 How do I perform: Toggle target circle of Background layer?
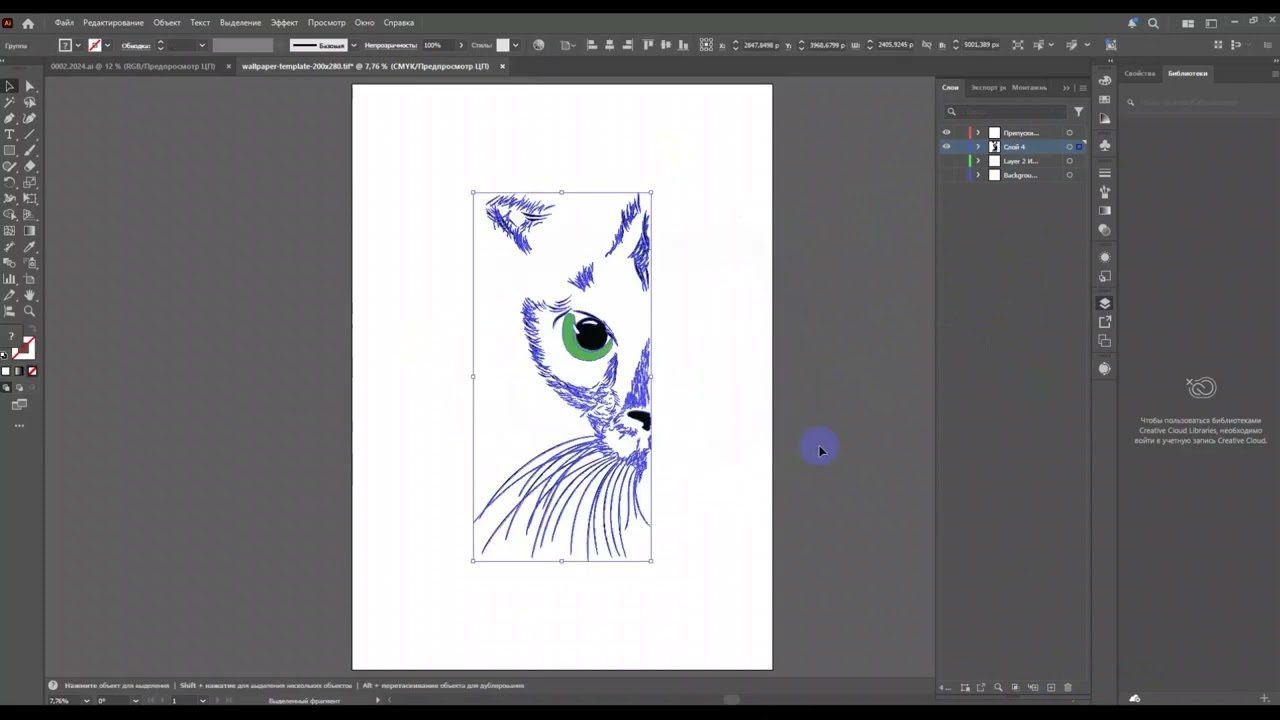coord(1069,175)
